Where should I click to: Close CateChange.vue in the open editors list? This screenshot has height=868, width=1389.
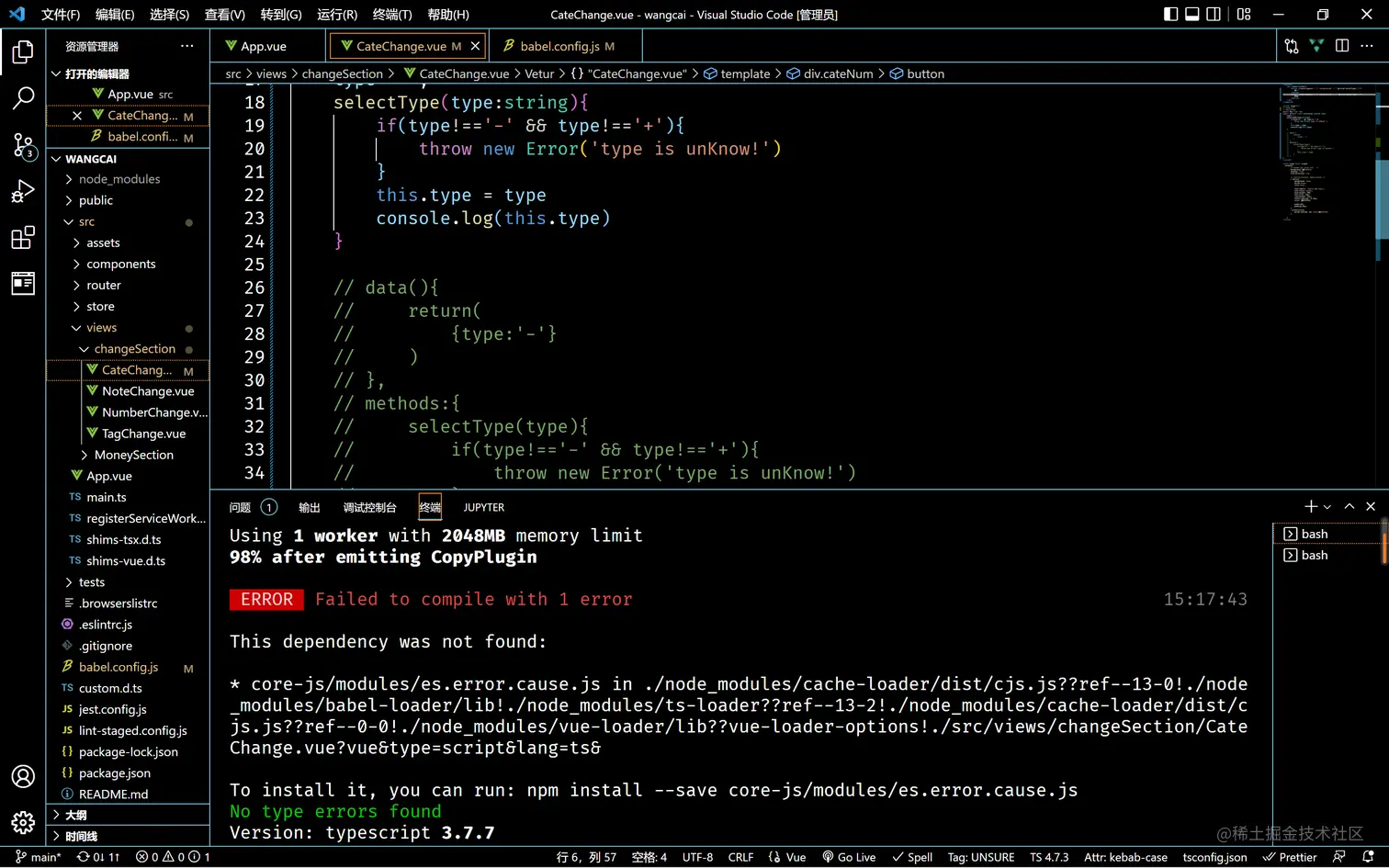(x=77, y=116)
